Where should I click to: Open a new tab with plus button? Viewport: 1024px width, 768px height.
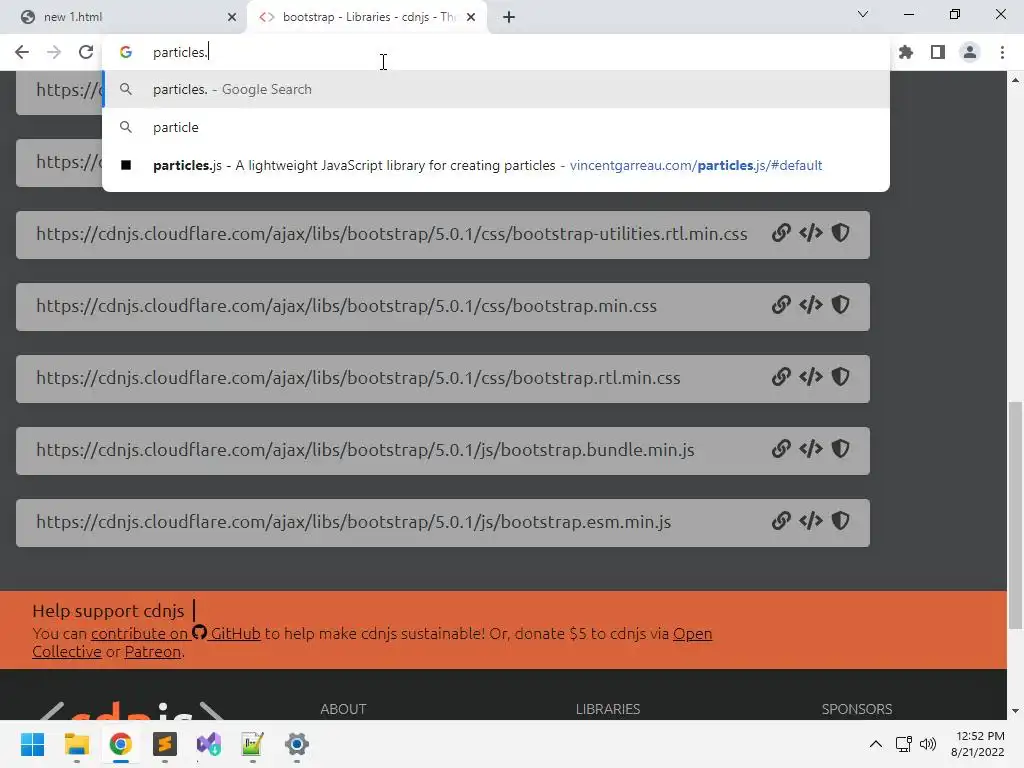pyautogui.click(x=509, y=17)
